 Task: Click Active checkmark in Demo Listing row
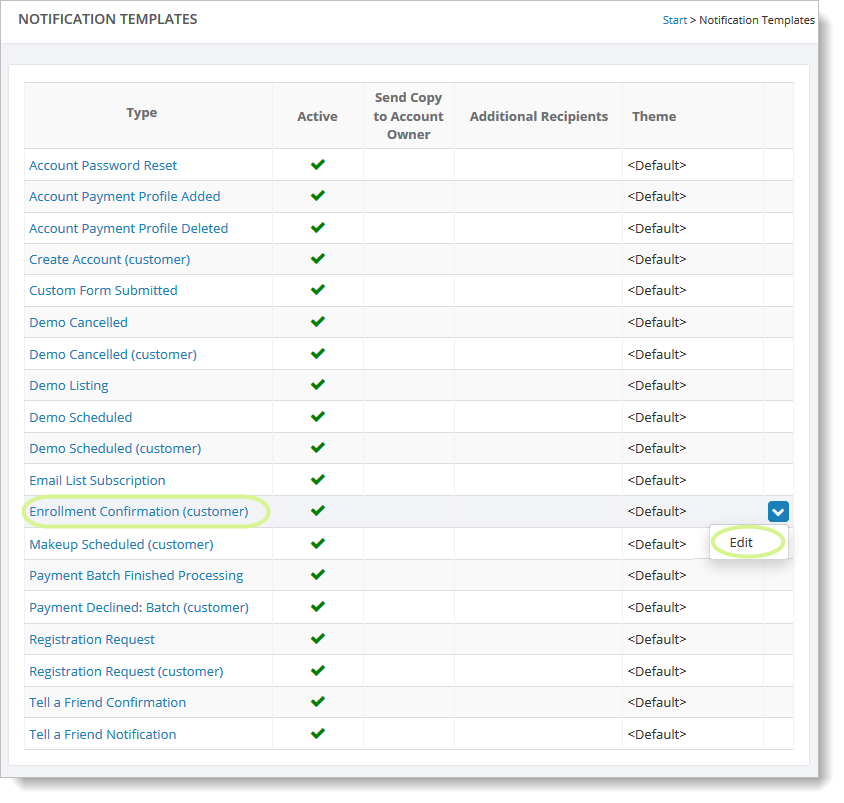tap(318, 384)
